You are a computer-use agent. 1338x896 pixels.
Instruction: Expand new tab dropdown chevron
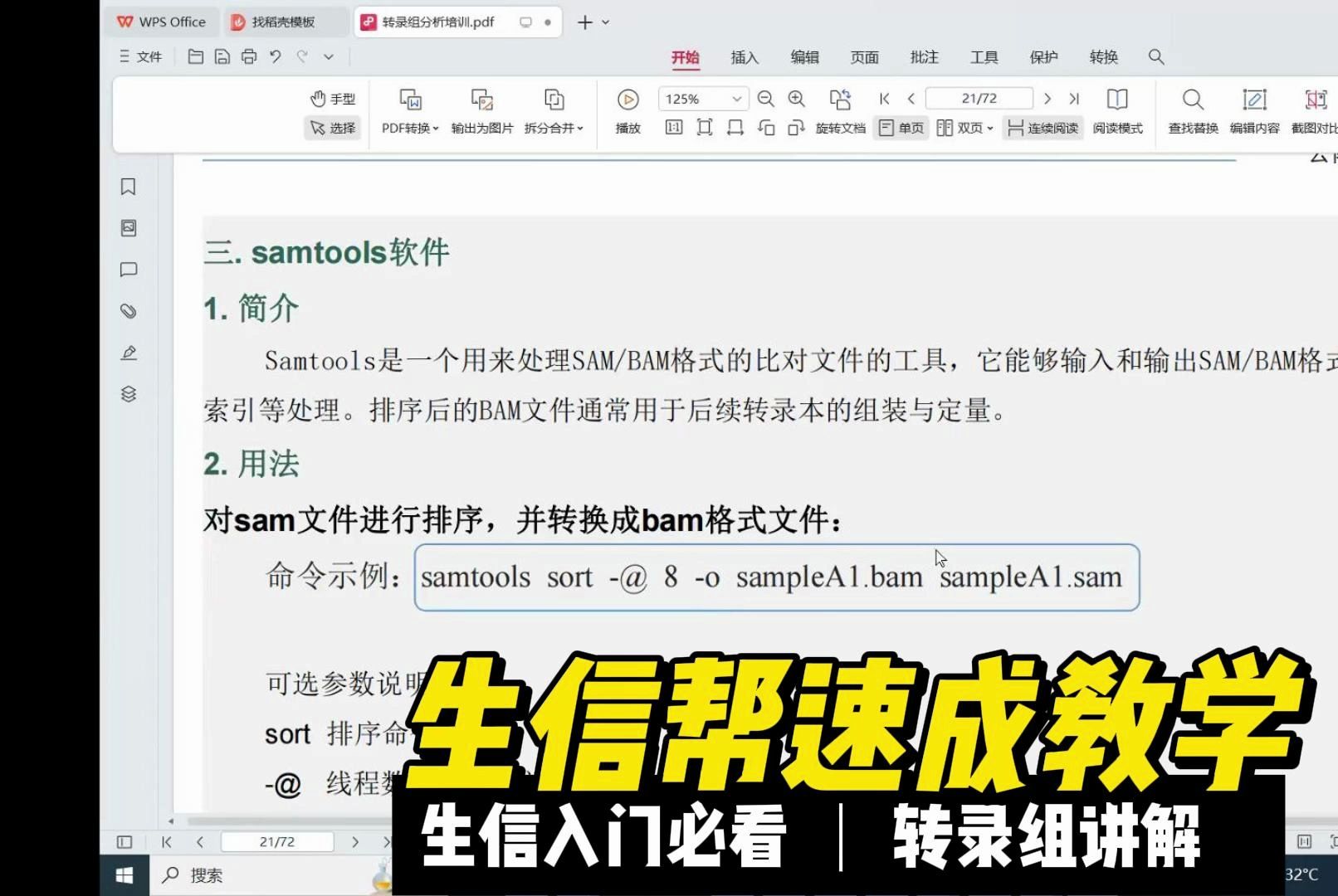click(x=606, y=22)
